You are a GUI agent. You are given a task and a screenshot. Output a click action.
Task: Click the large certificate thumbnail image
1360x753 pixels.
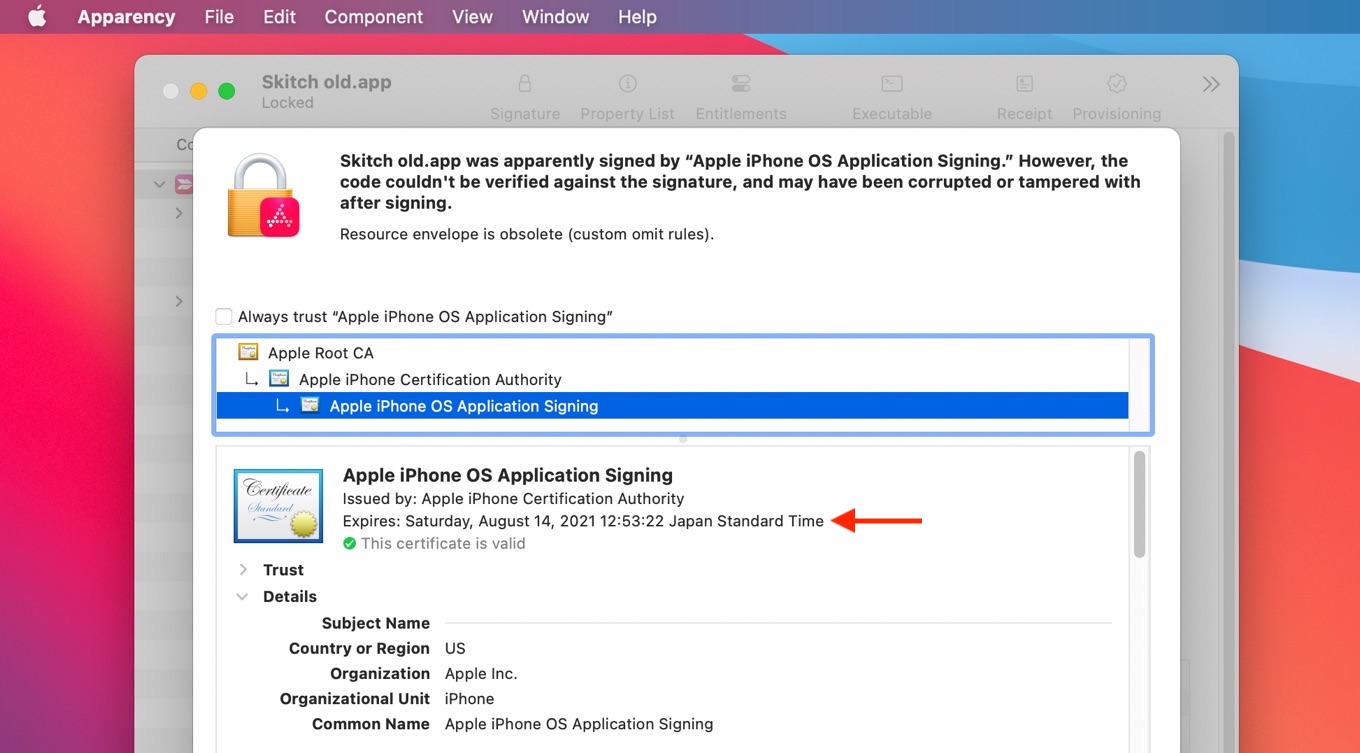tap(278, 506)
